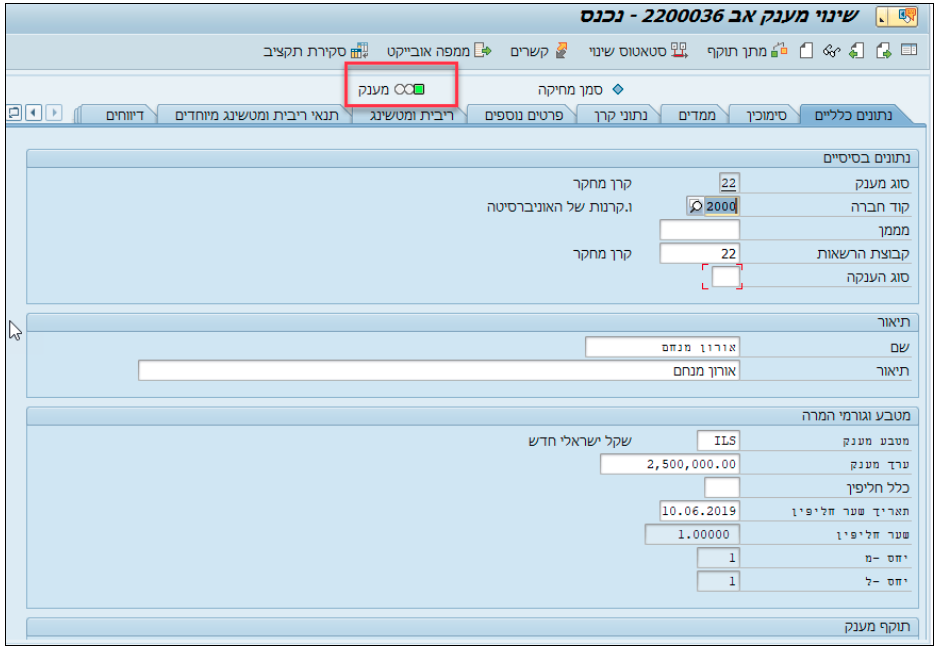Click תאריך שער חליפין field 10.06.2019
The width and height of the screenshot is (936, 648).
click(x=700, y=511)
